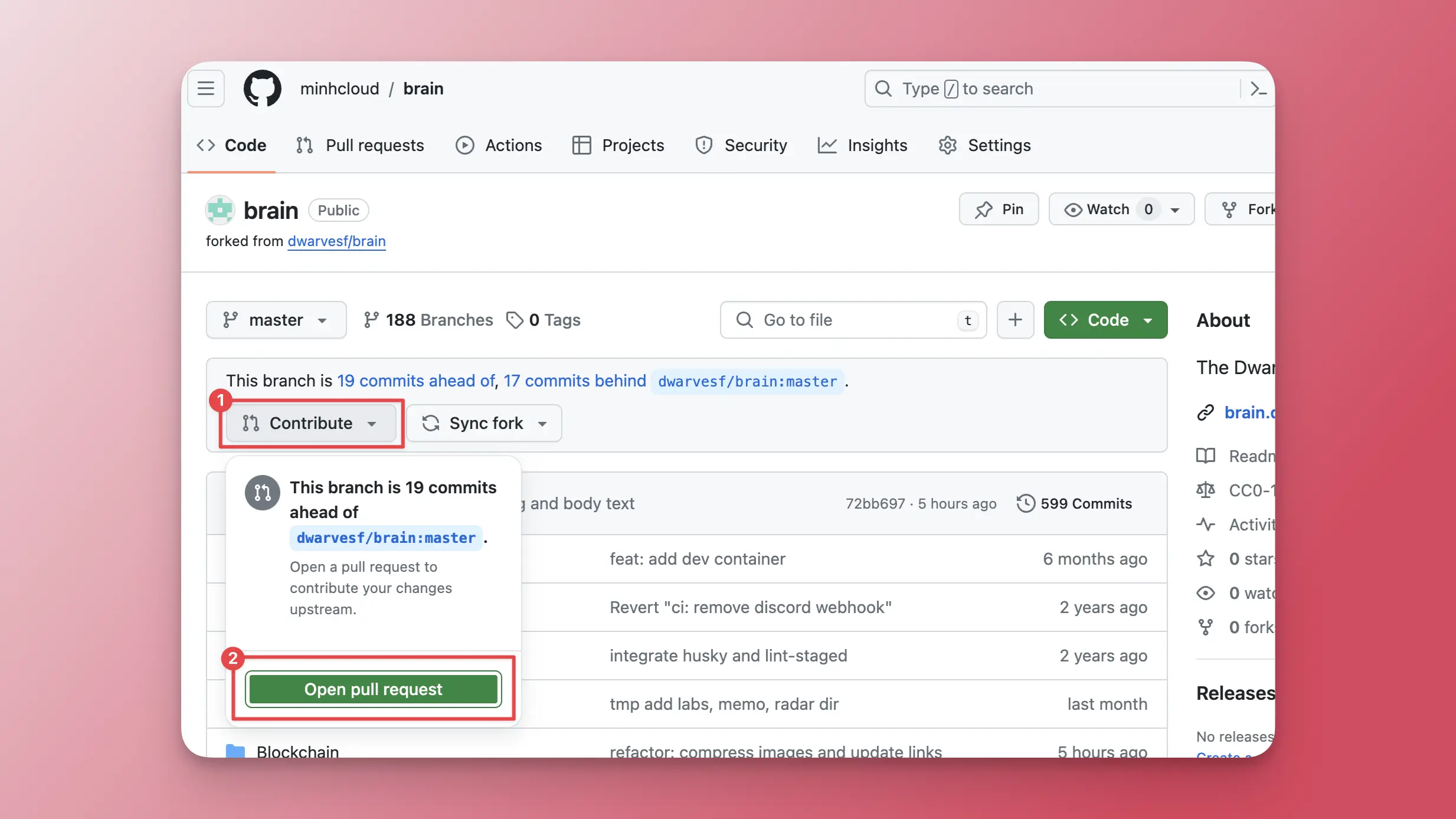Image resolution: width=1456 pixels, height=819 pixels.
Task: Open the Pull requests tab
Action: (360, 145)
